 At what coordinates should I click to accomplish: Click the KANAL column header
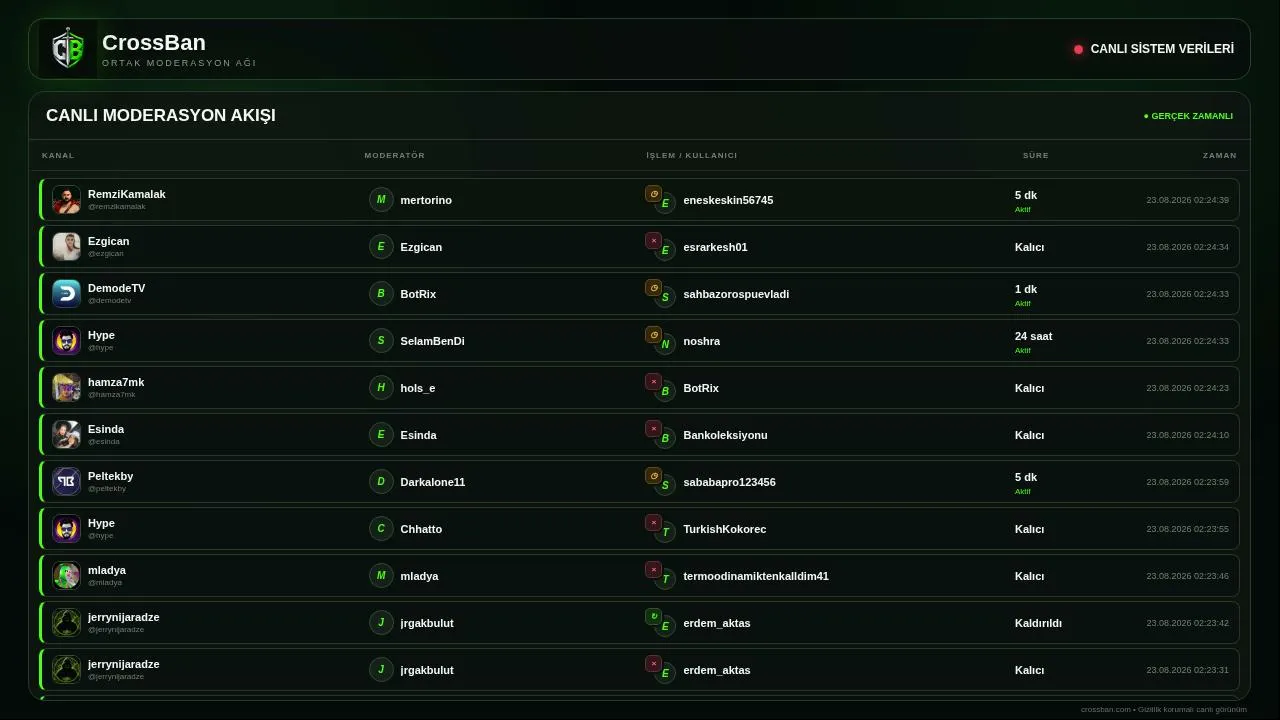(58, 155)
